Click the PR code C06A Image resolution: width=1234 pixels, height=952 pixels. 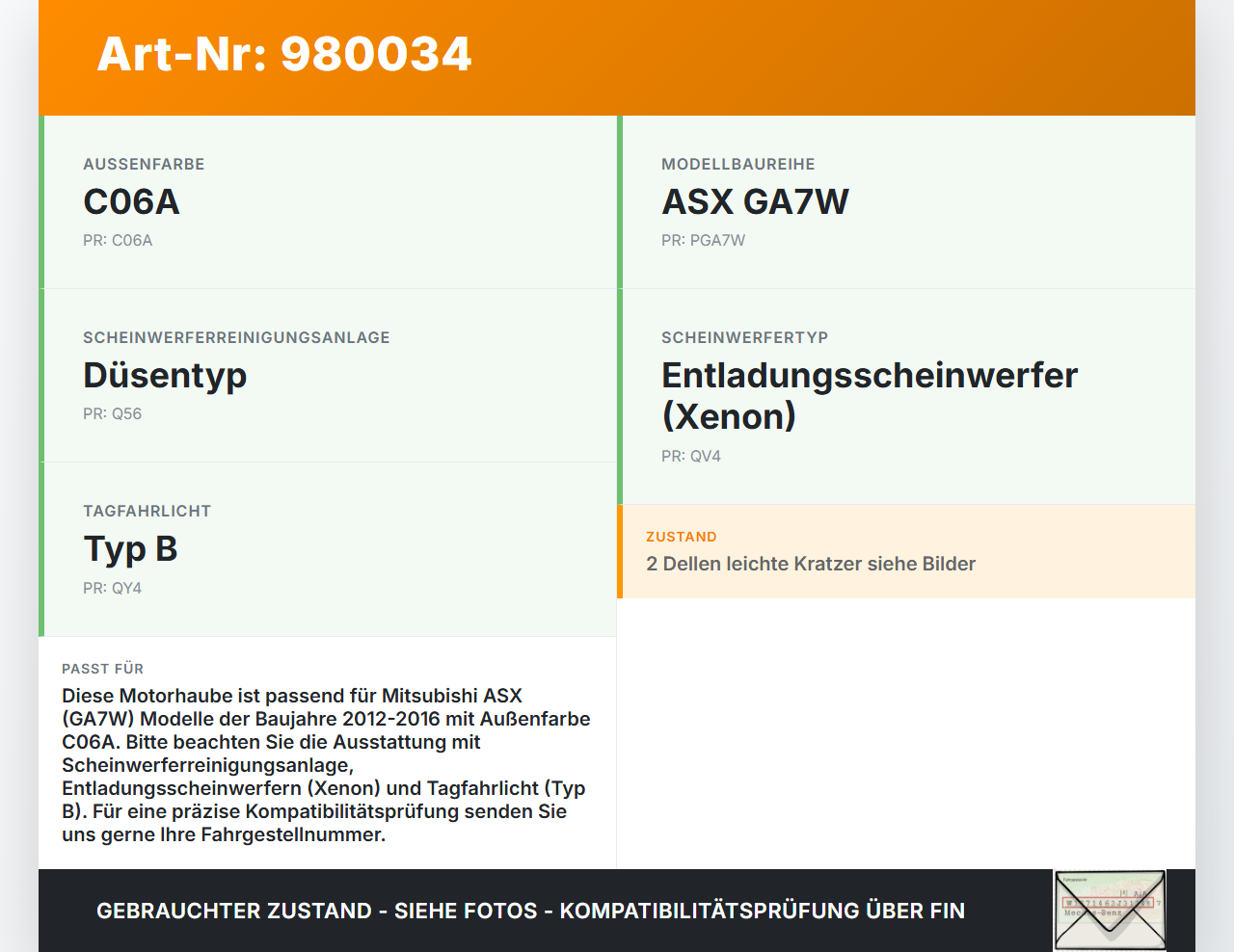click(121, 240)
